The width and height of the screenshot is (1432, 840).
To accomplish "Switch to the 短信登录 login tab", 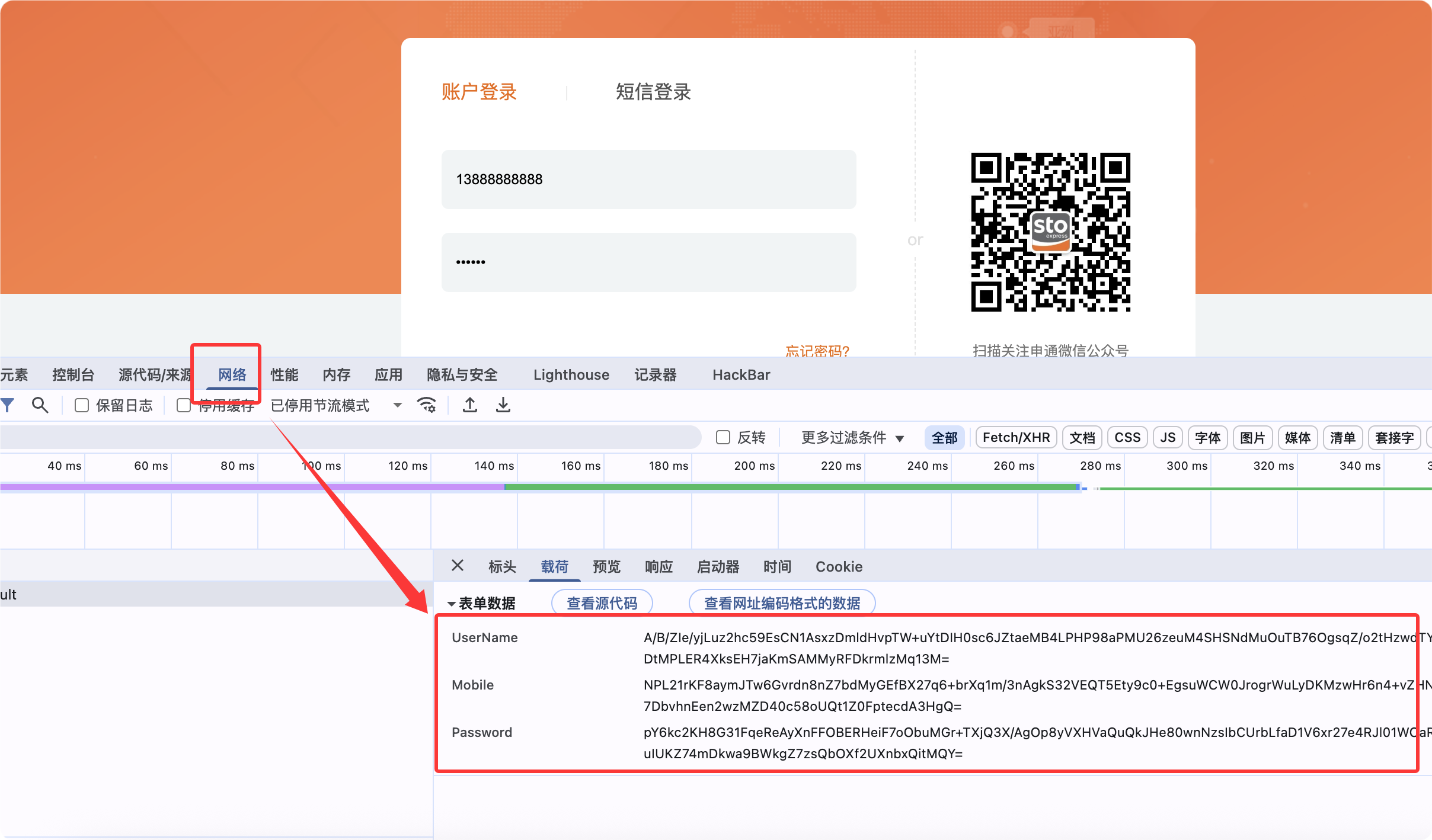I will [x=652, y=91].
